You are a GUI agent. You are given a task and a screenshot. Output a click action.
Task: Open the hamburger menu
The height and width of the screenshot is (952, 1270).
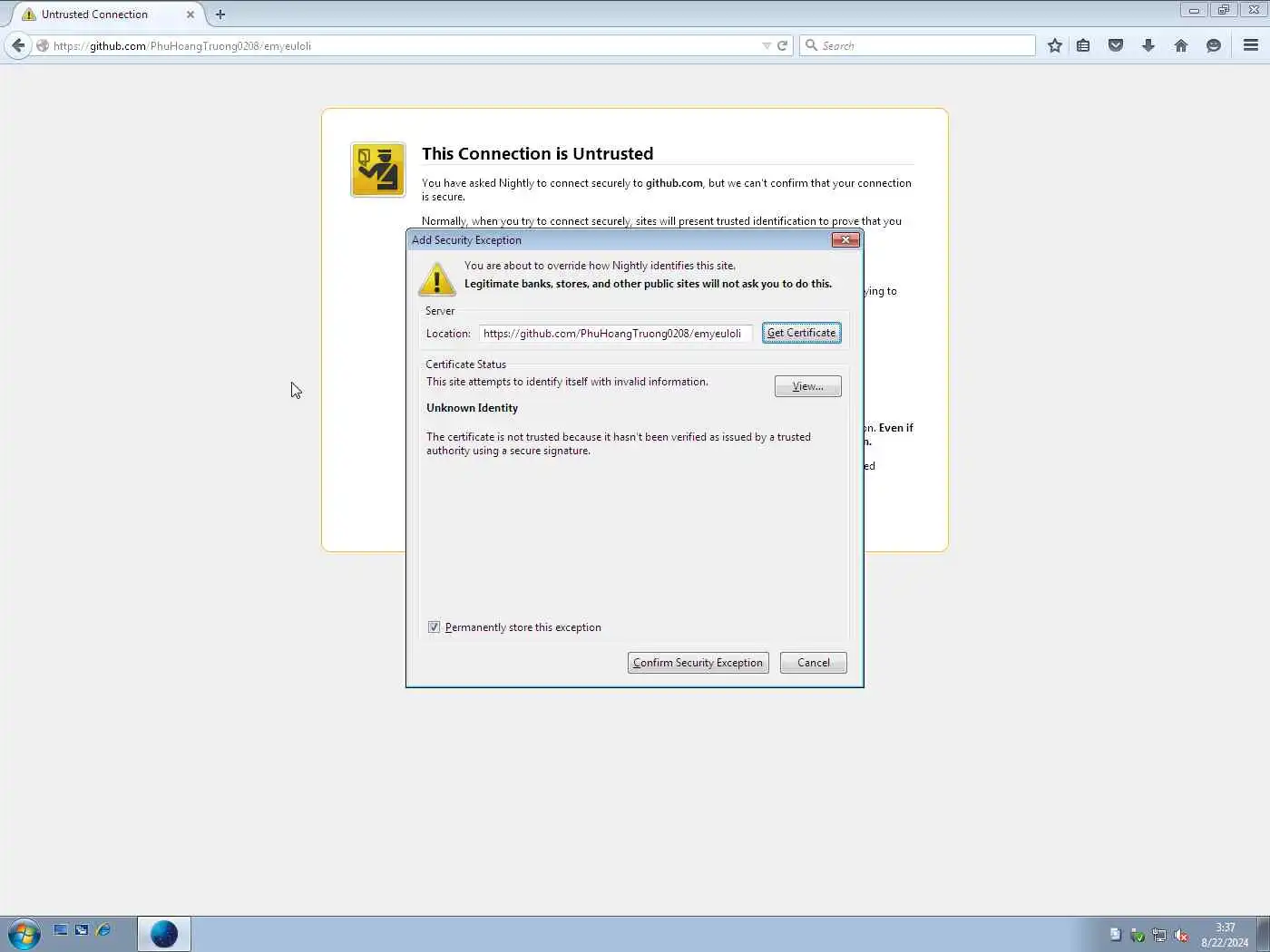point(1251,45)
